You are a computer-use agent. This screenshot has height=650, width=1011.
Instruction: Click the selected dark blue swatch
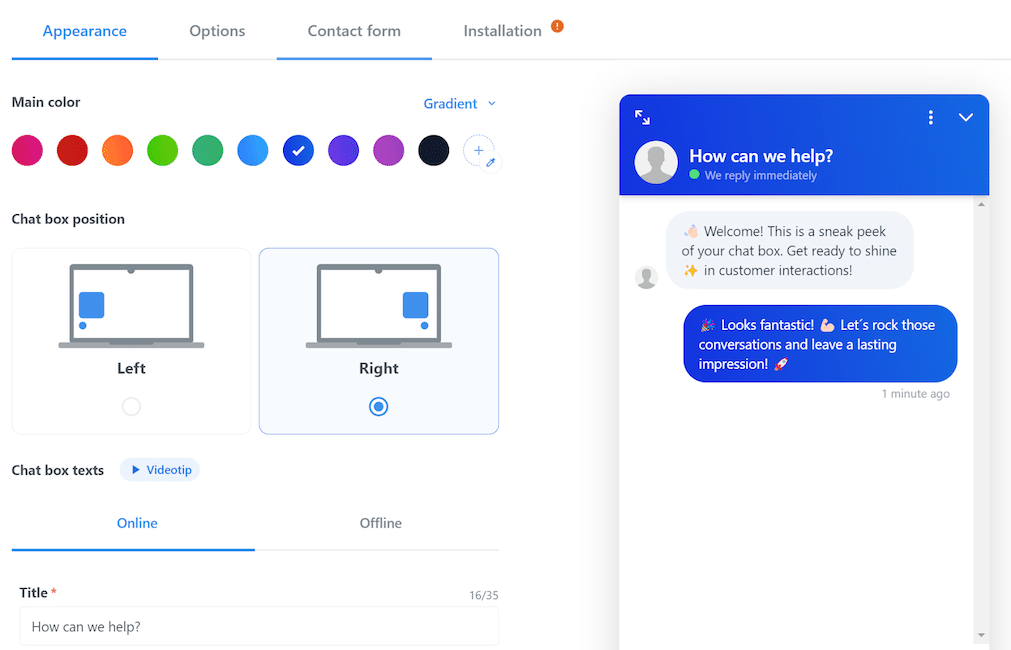click(x=298, y=150)
